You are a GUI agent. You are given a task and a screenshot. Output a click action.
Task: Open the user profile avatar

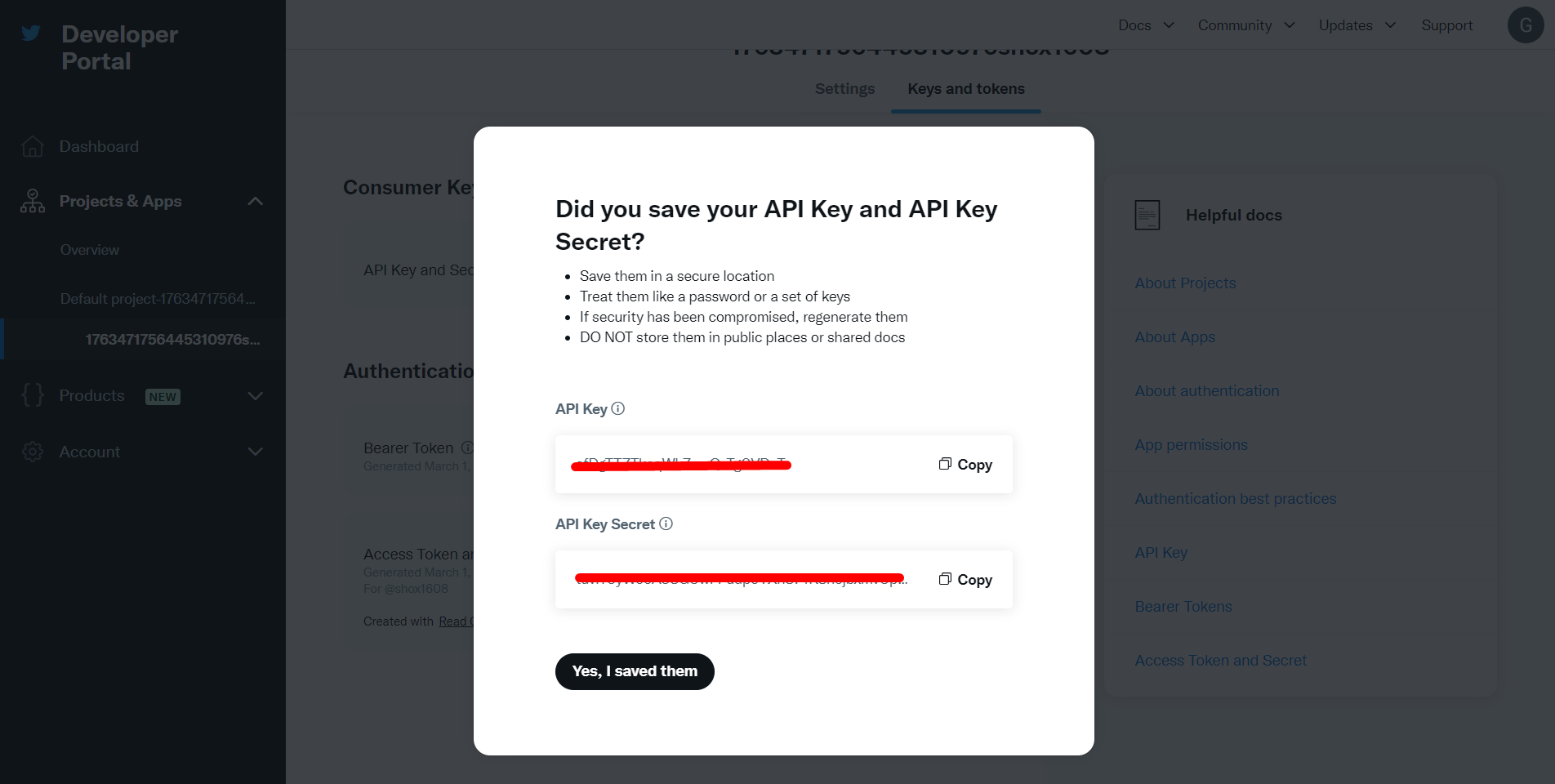tap(1525, 25)
